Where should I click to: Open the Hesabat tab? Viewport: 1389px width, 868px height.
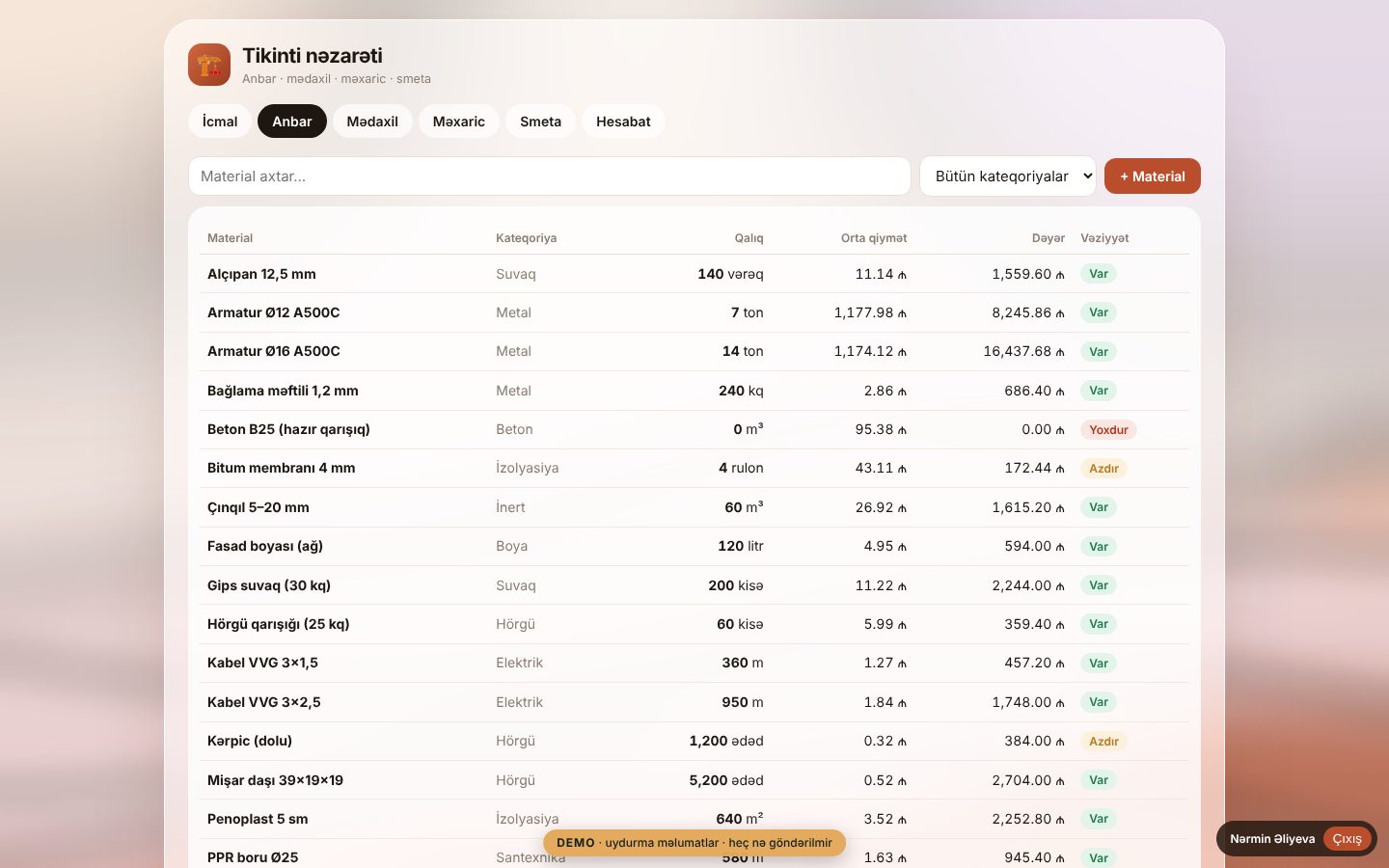(623, 122)
